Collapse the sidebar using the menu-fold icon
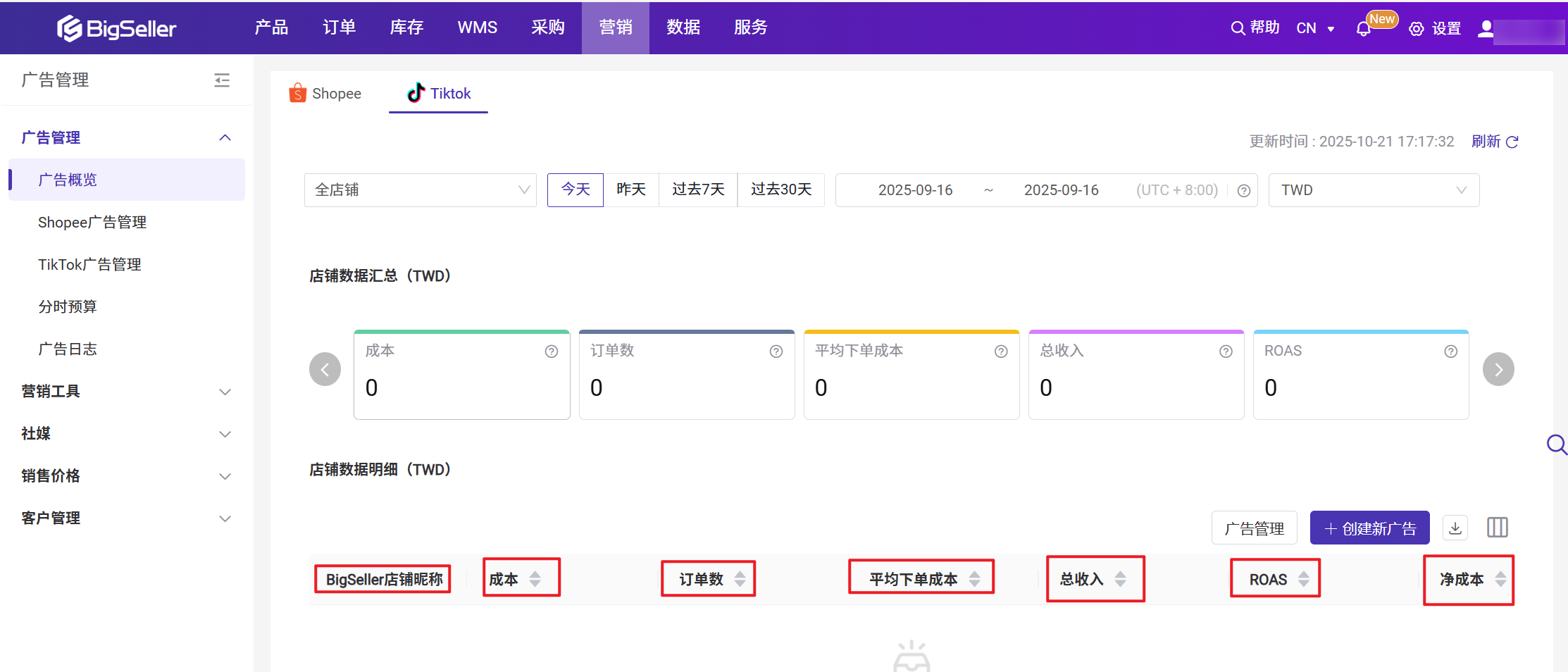The height and width of the screenshot is (672, 1568). (222, 80)
